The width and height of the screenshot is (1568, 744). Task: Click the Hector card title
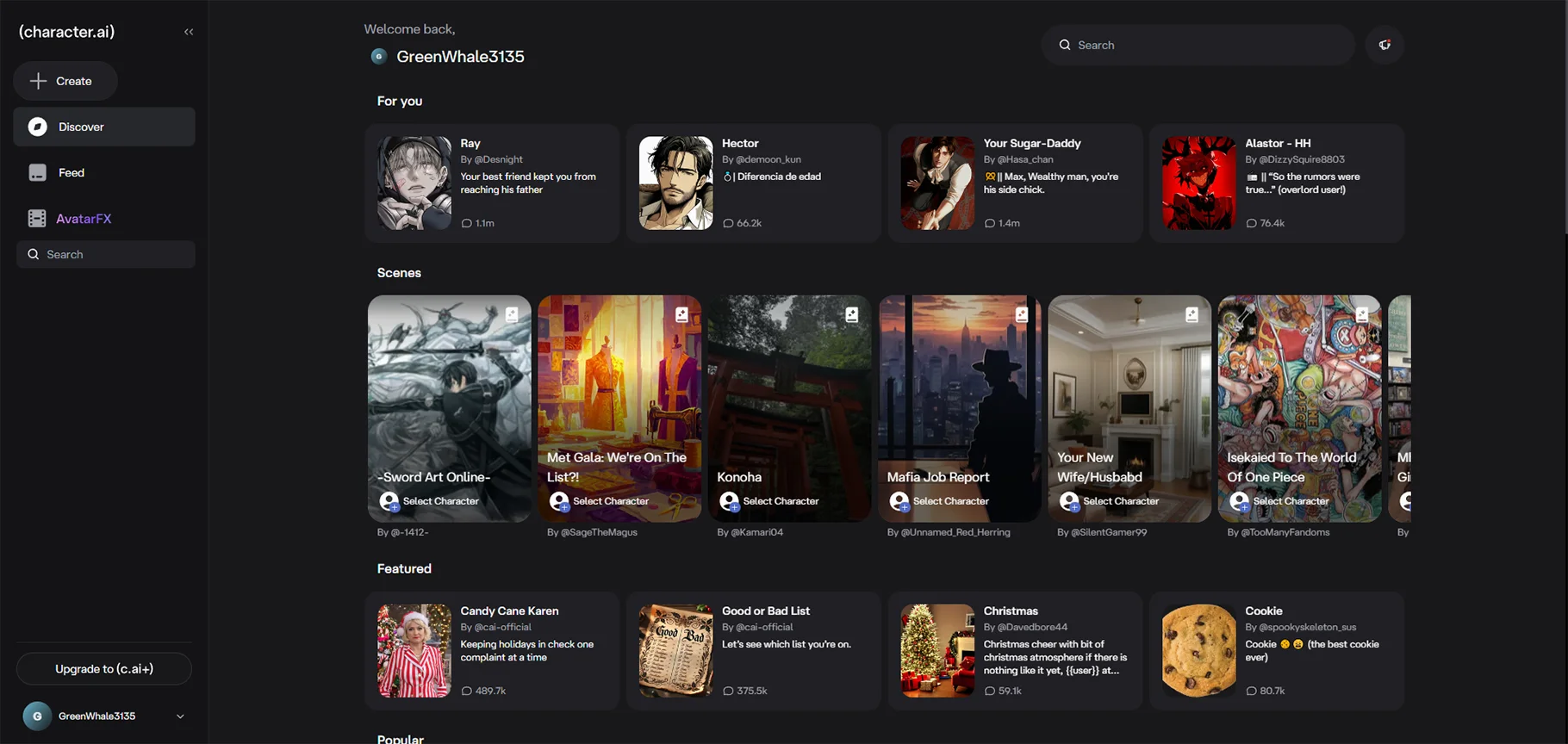(x=740, y=143)
